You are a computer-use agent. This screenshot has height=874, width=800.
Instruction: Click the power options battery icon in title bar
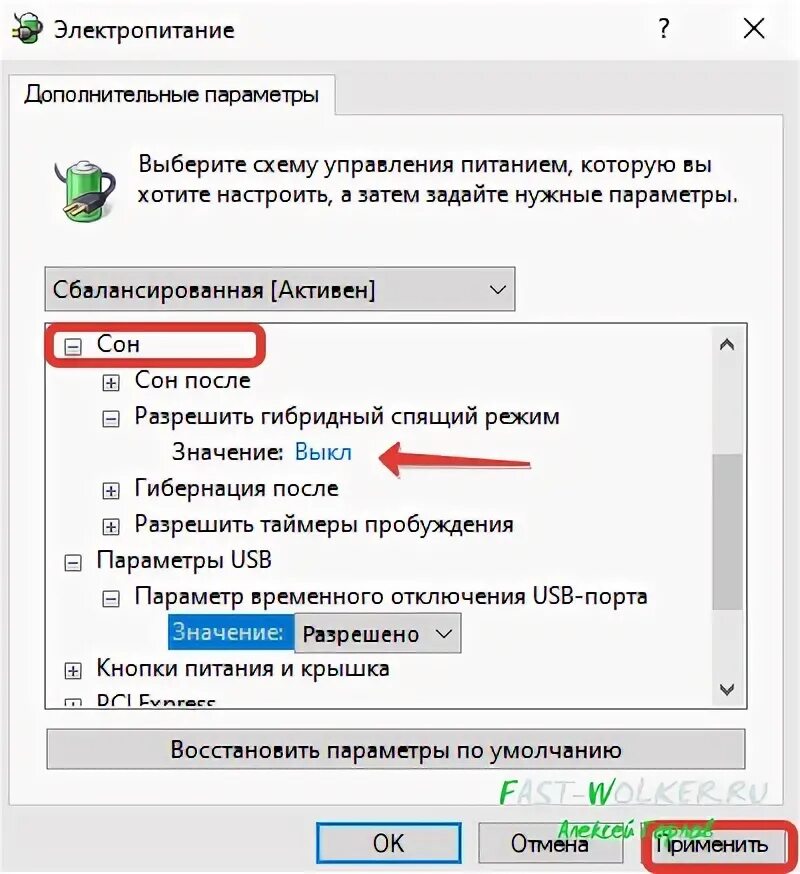pos(26,28)
